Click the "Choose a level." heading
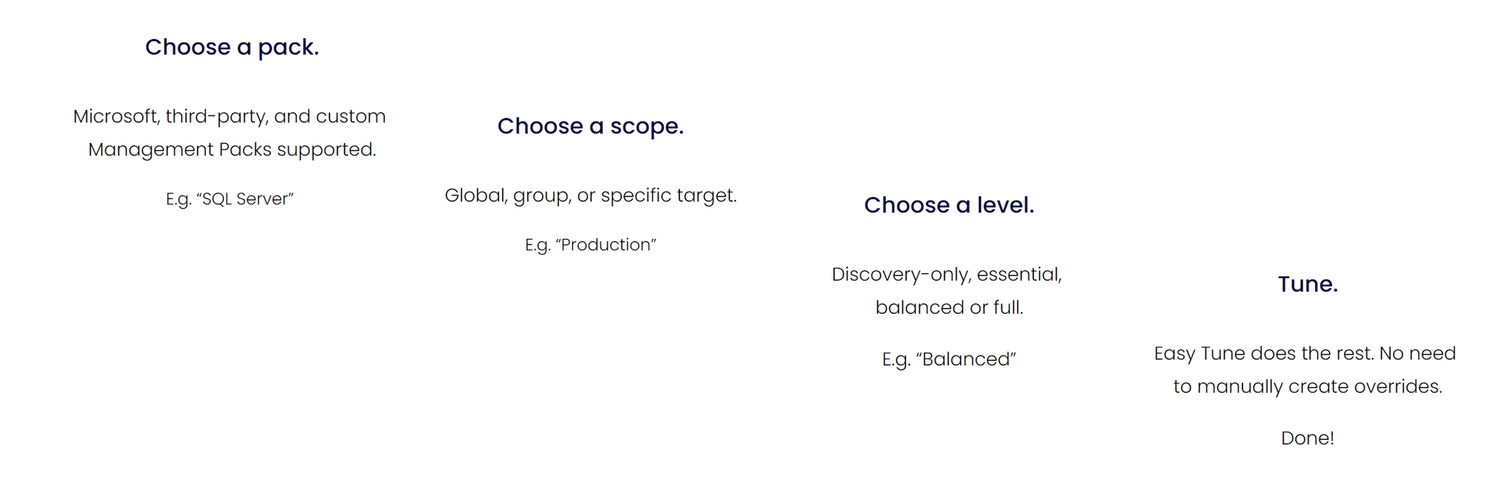Image resolution: width=1500 pixels, height=477 pixels. pyautogui.click(x=949, y=205)
